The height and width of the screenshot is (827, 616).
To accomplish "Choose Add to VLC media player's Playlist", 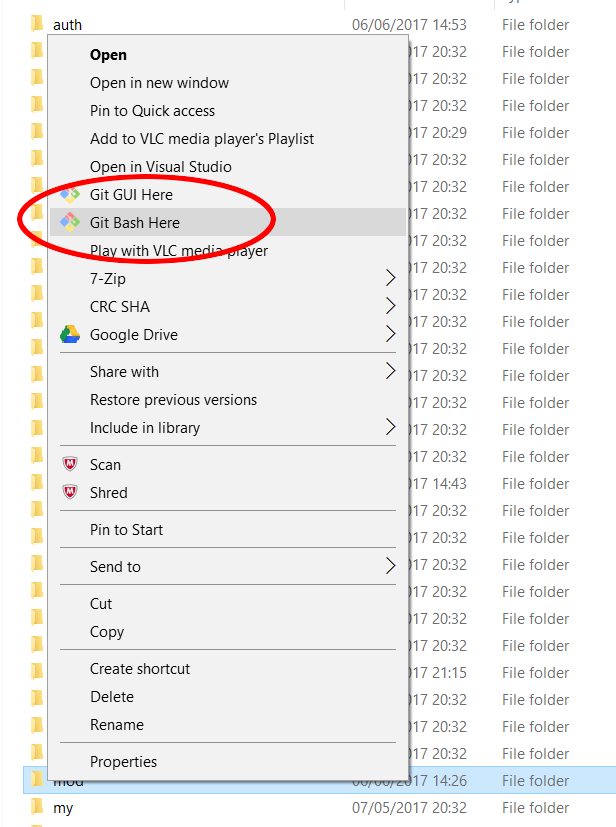I will pos(228,139).
